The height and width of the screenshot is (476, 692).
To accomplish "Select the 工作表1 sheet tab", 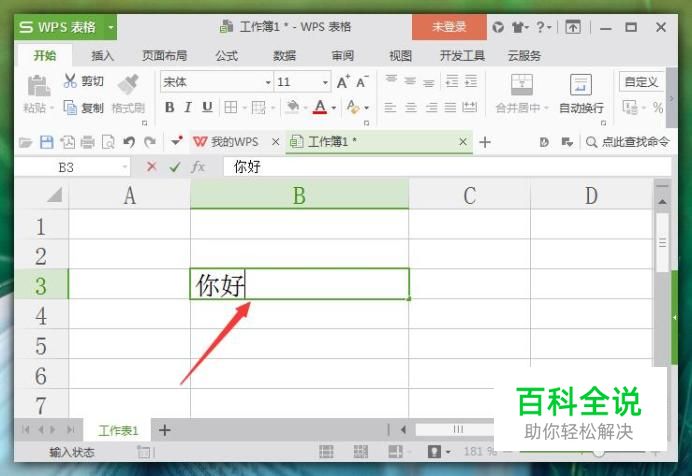I will (x=118, y=430).
